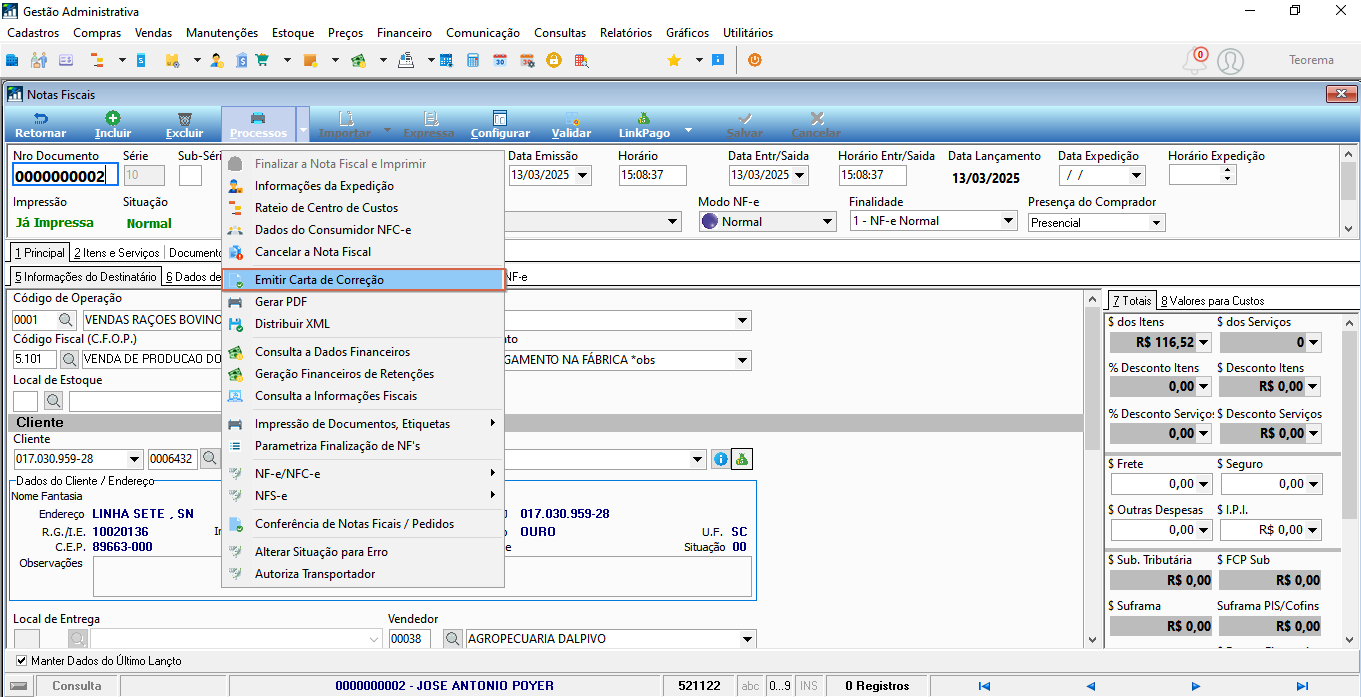
Task: Toggle Manter Dados do Último Lançto checkbox
Action: (x=22, y=661)
